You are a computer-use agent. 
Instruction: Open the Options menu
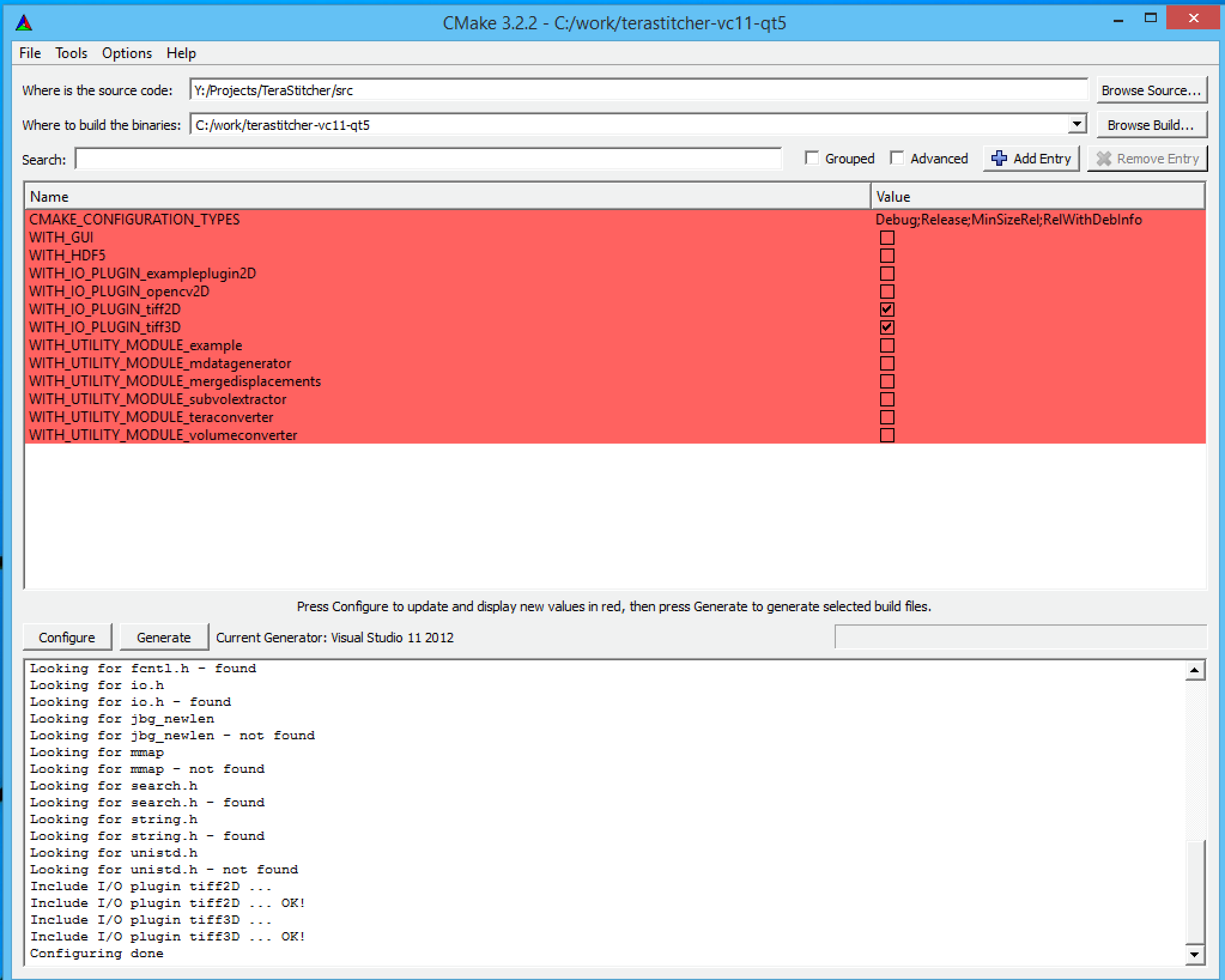(127, 53)
